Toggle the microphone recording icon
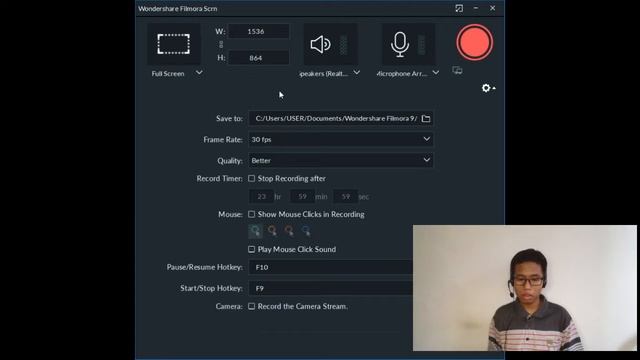Screen dimensions: 640x360 tap(400, 44)
